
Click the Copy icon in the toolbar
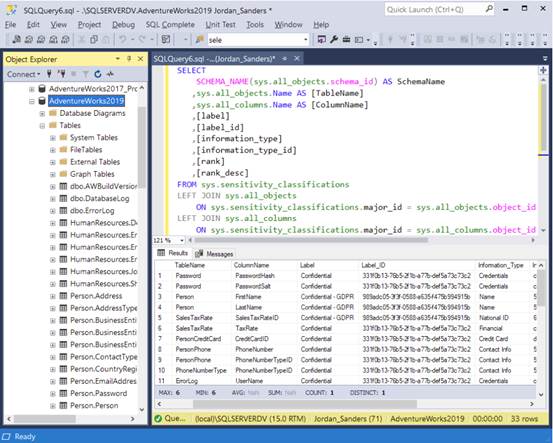(93, 40)
